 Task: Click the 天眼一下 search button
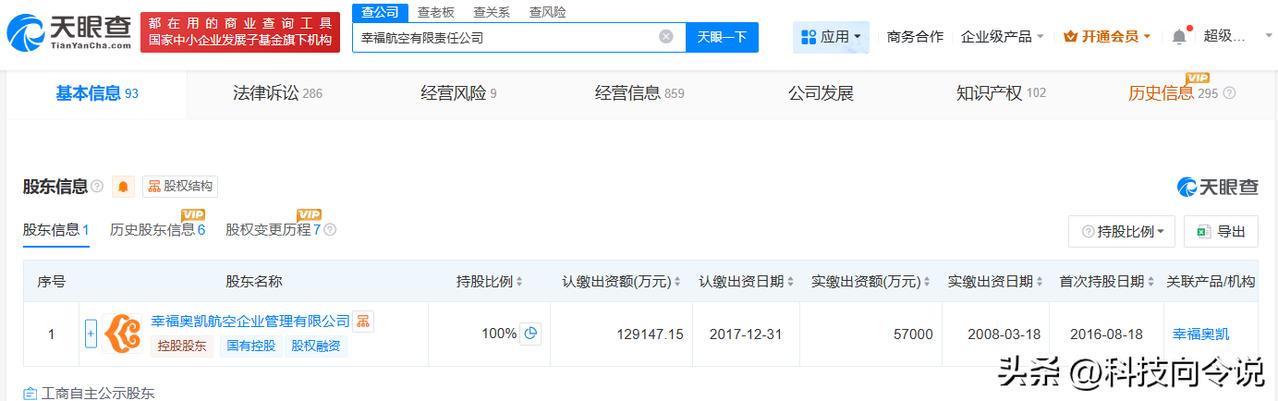click(x=722, y=37)
